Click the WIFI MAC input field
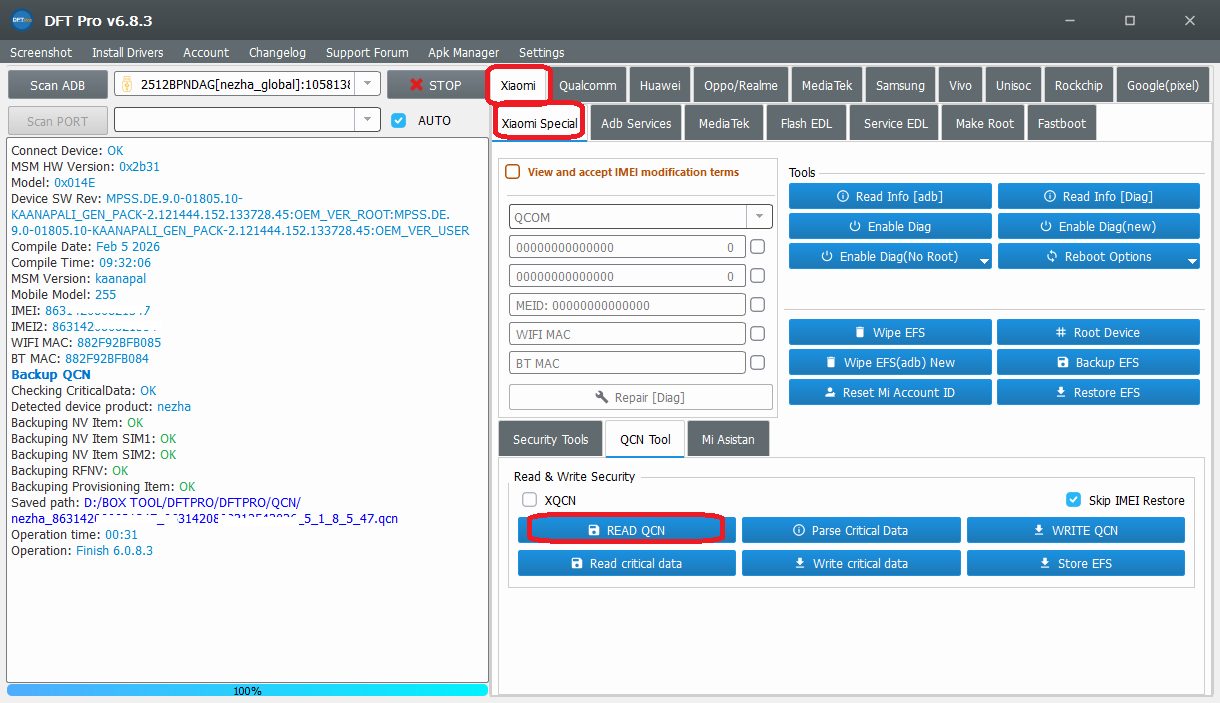Image resolution: width=1220 pixels, height=703 pixels. 627,334
